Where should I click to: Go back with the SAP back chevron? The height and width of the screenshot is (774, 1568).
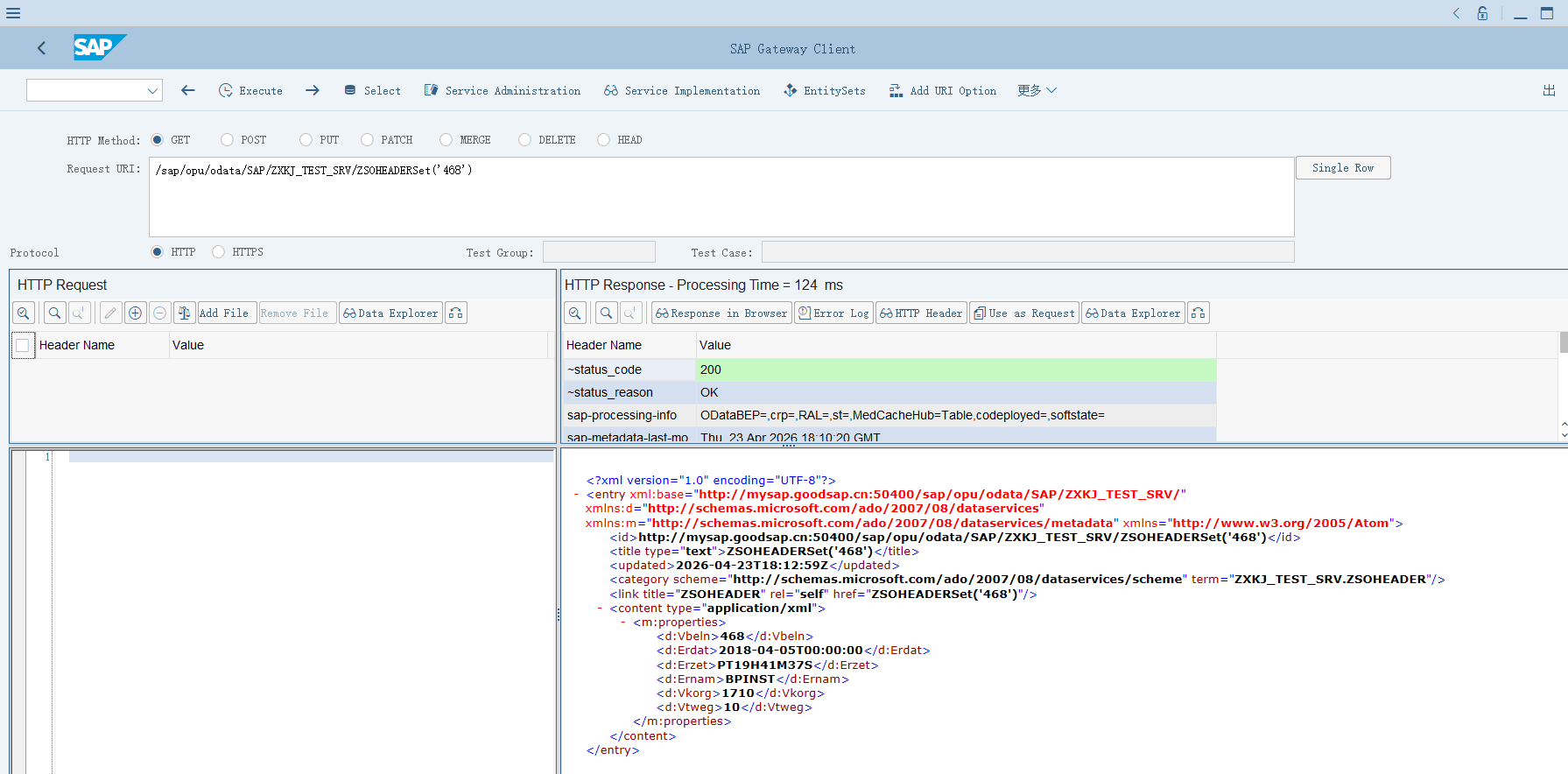[x=41, y=48]
